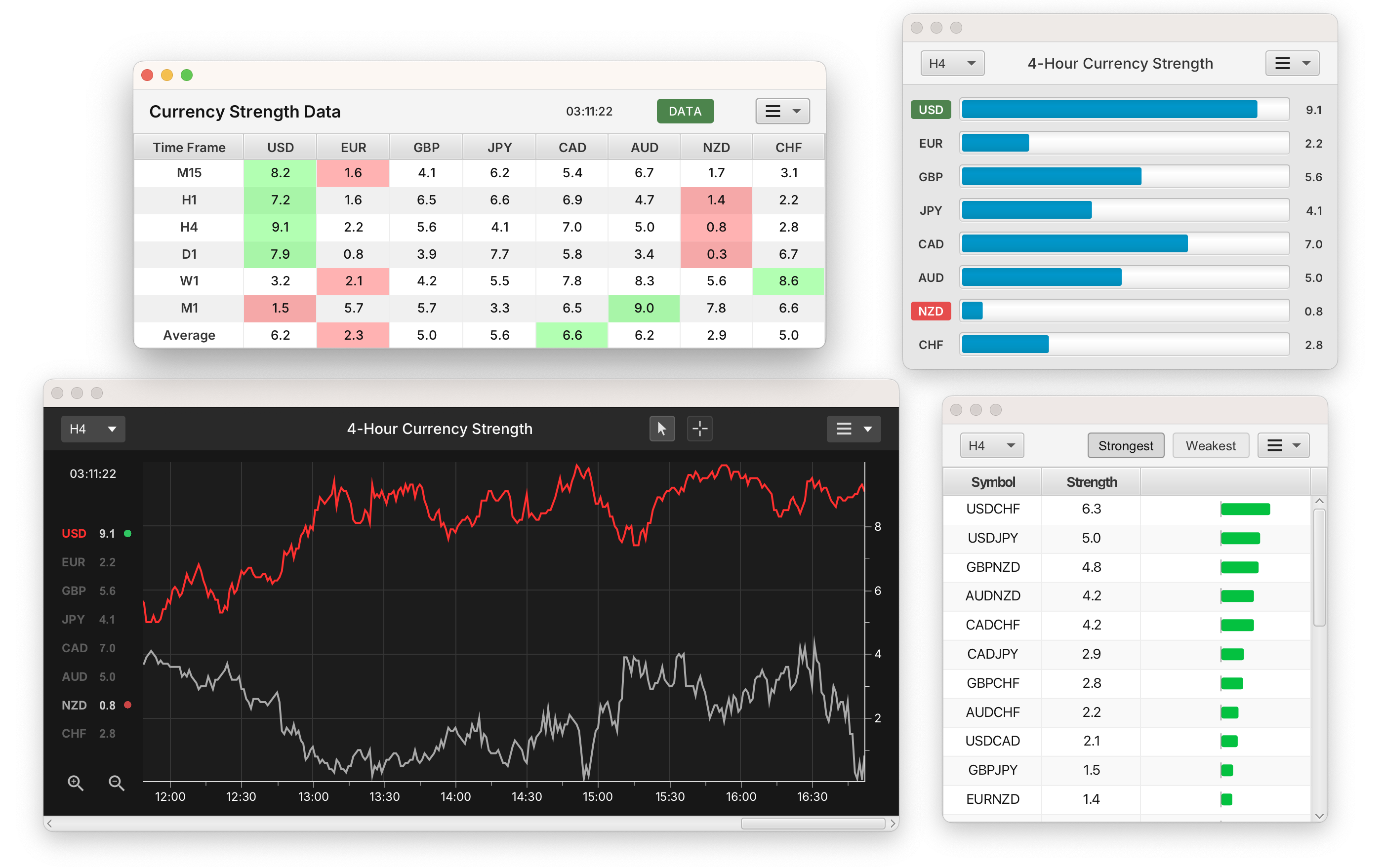This screenshot has width=1383, height=868.
Task: Click the zoom out magnifier on the chart
Action: click(x=117, y=783)
